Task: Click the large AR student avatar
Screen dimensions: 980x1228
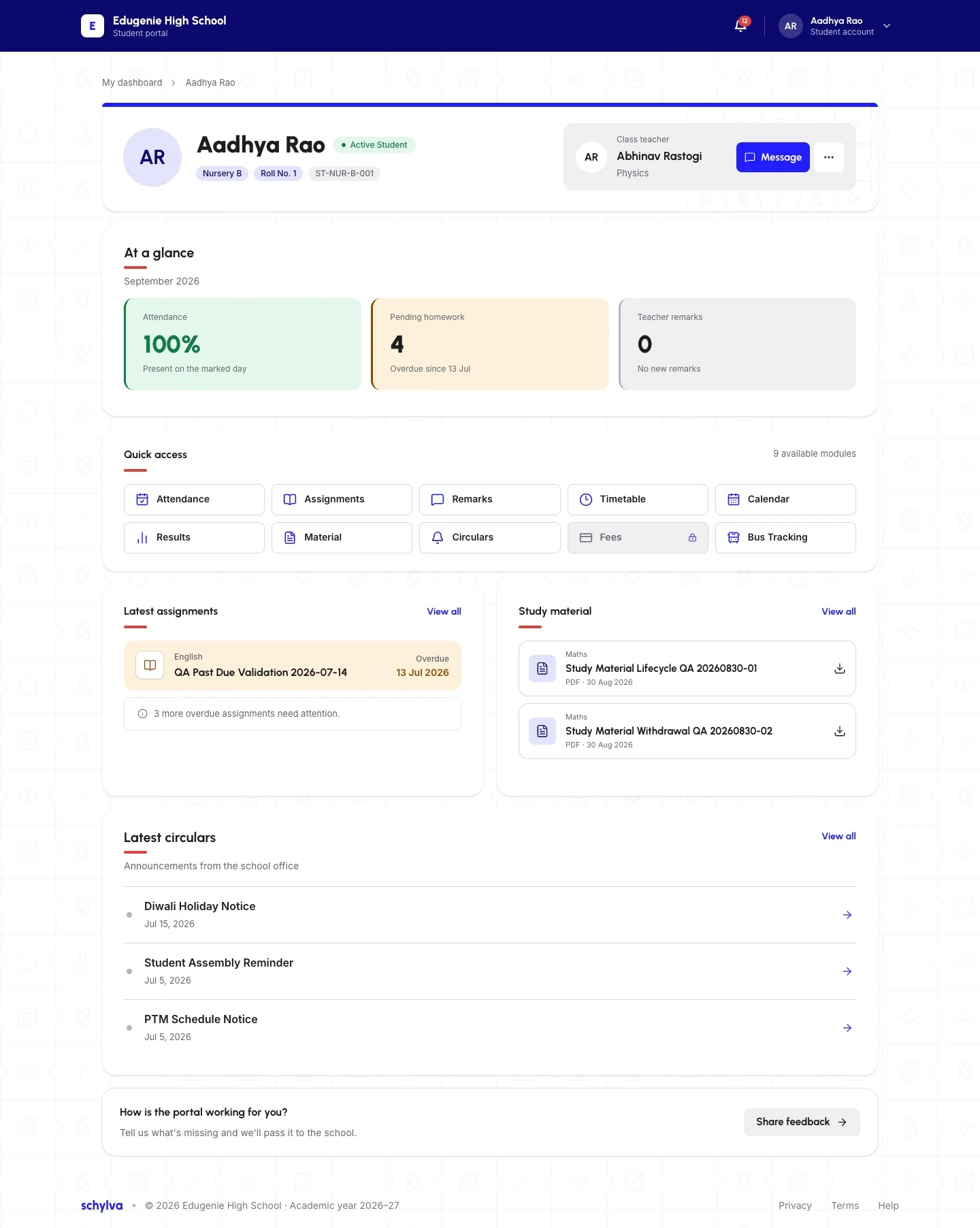Action: point(152,157)
